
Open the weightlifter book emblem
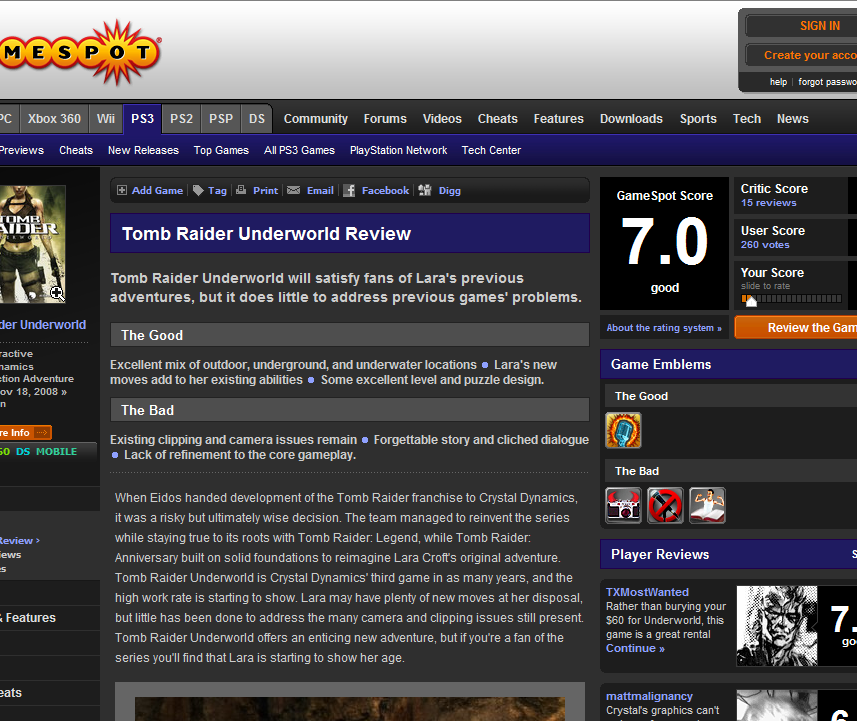click(707, 505)
